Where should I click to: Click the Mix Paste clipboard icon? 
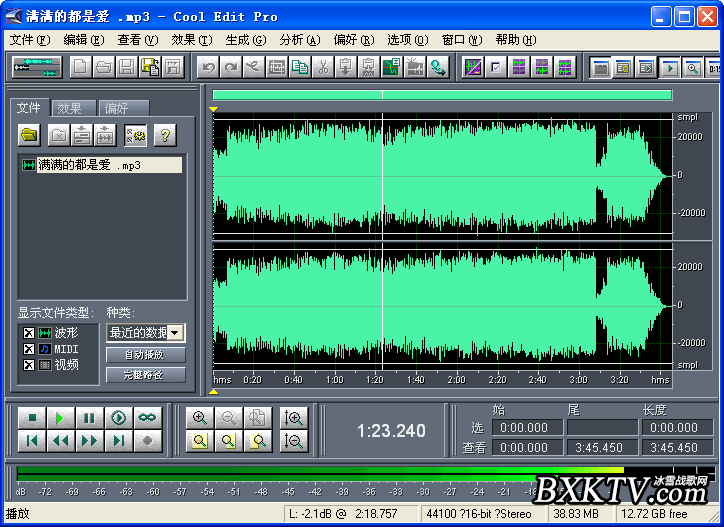368,67
